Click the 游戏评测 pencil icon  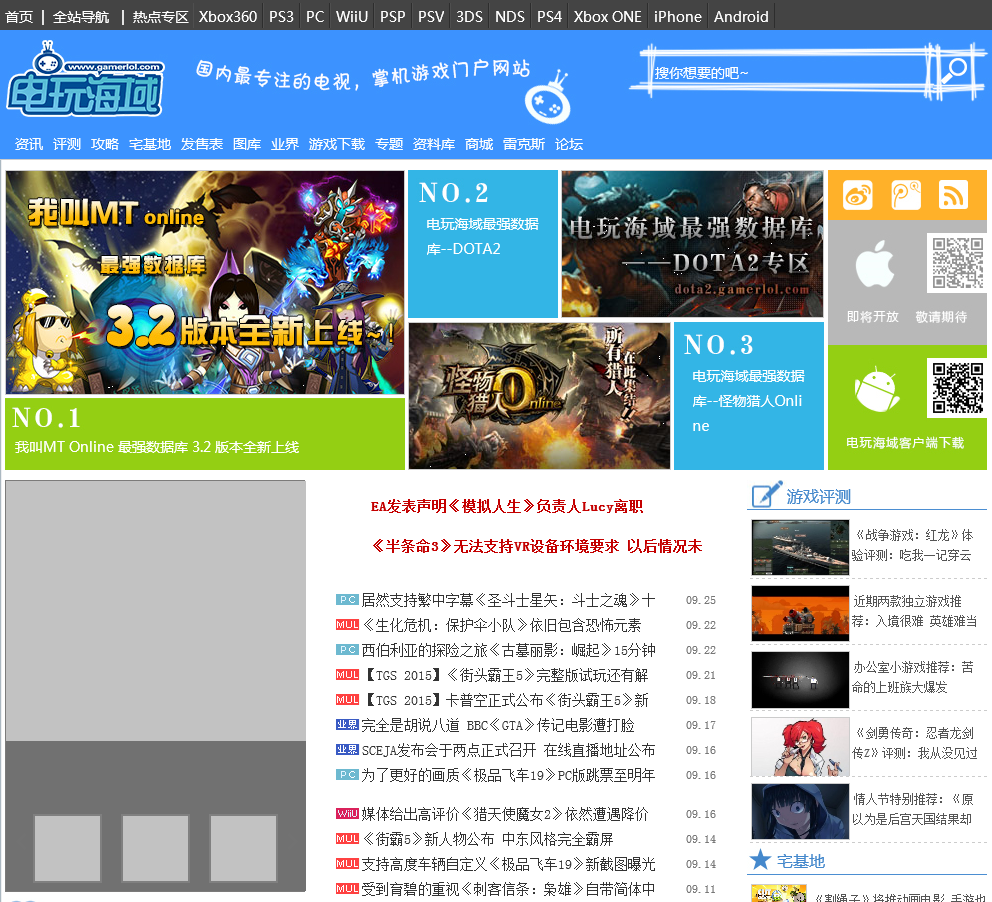tap(766, 494)
